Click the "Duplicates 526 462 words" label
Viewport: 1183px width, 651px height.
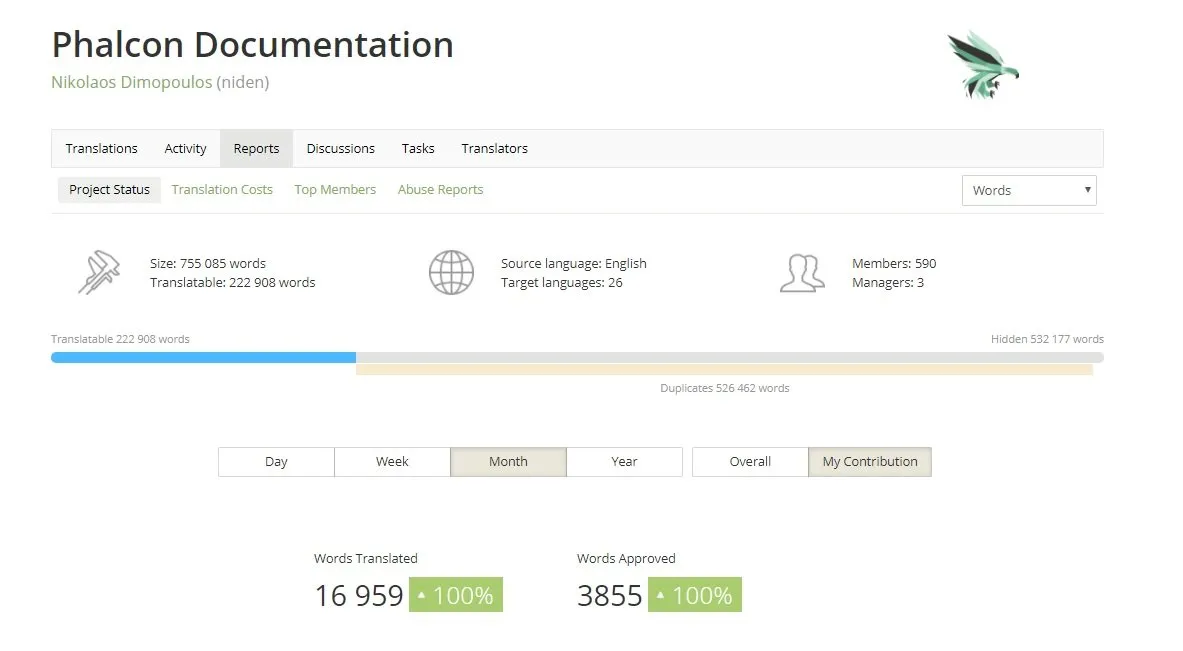[x=724, y=388]
